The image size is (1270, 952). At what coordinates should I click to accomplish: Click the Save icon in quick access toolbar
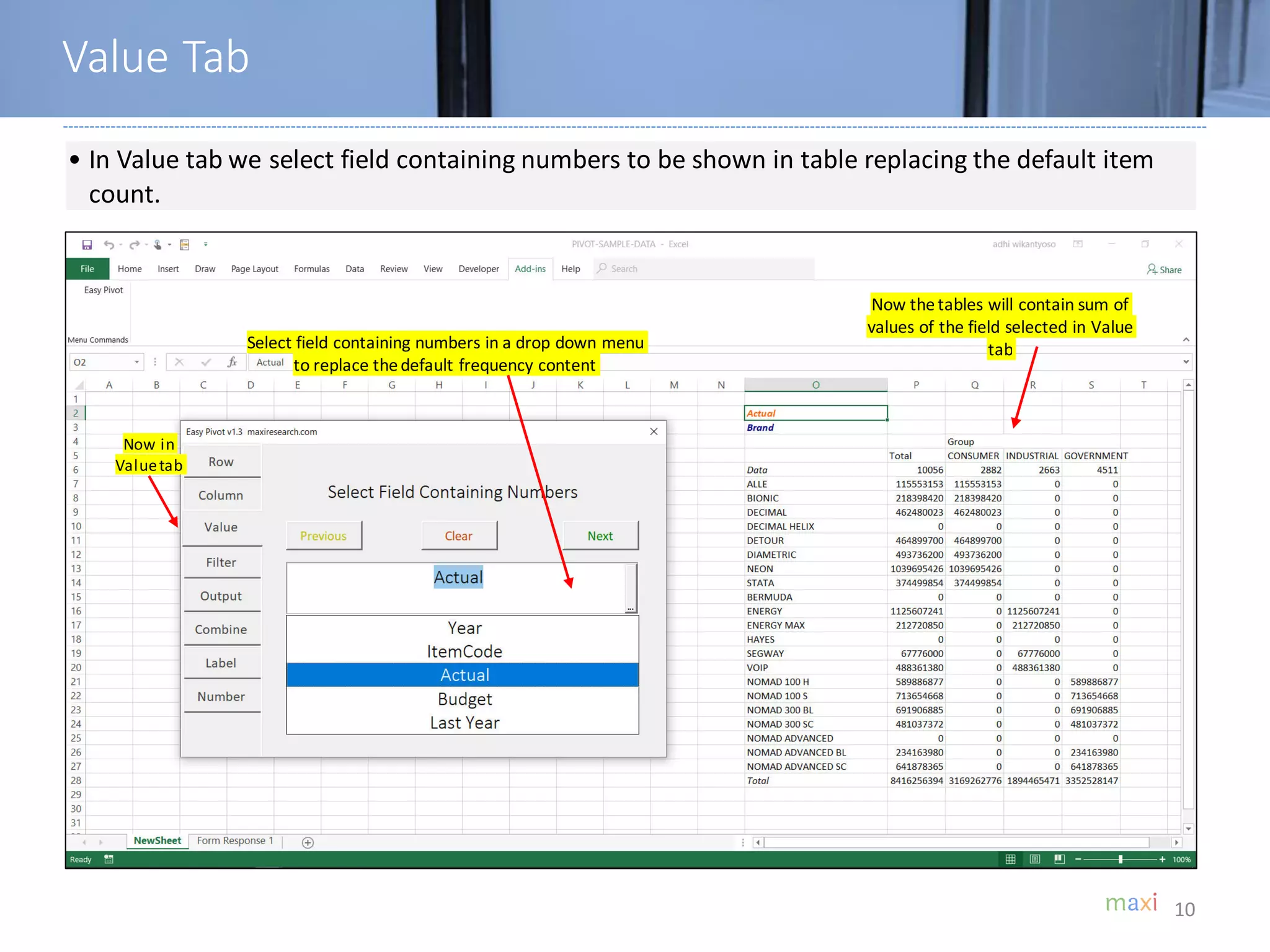(x=87, y=245)
